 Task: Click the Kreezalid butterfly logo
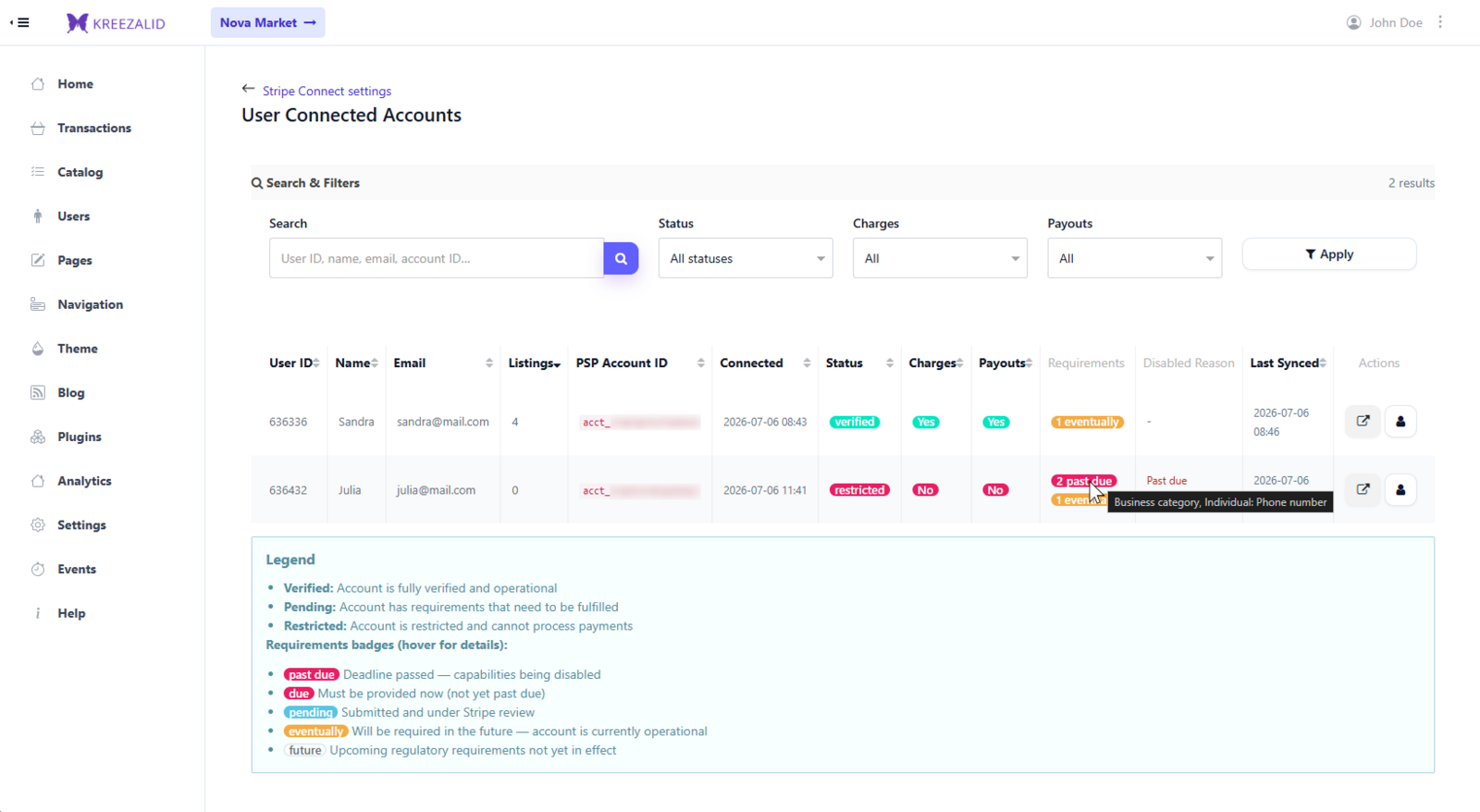pyautogui.click(x=78, y=23)
